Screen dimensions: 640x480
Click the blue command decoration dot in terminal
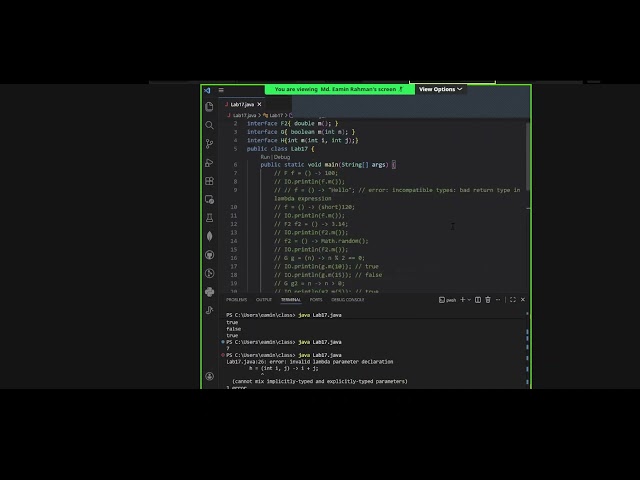point(223,342)
